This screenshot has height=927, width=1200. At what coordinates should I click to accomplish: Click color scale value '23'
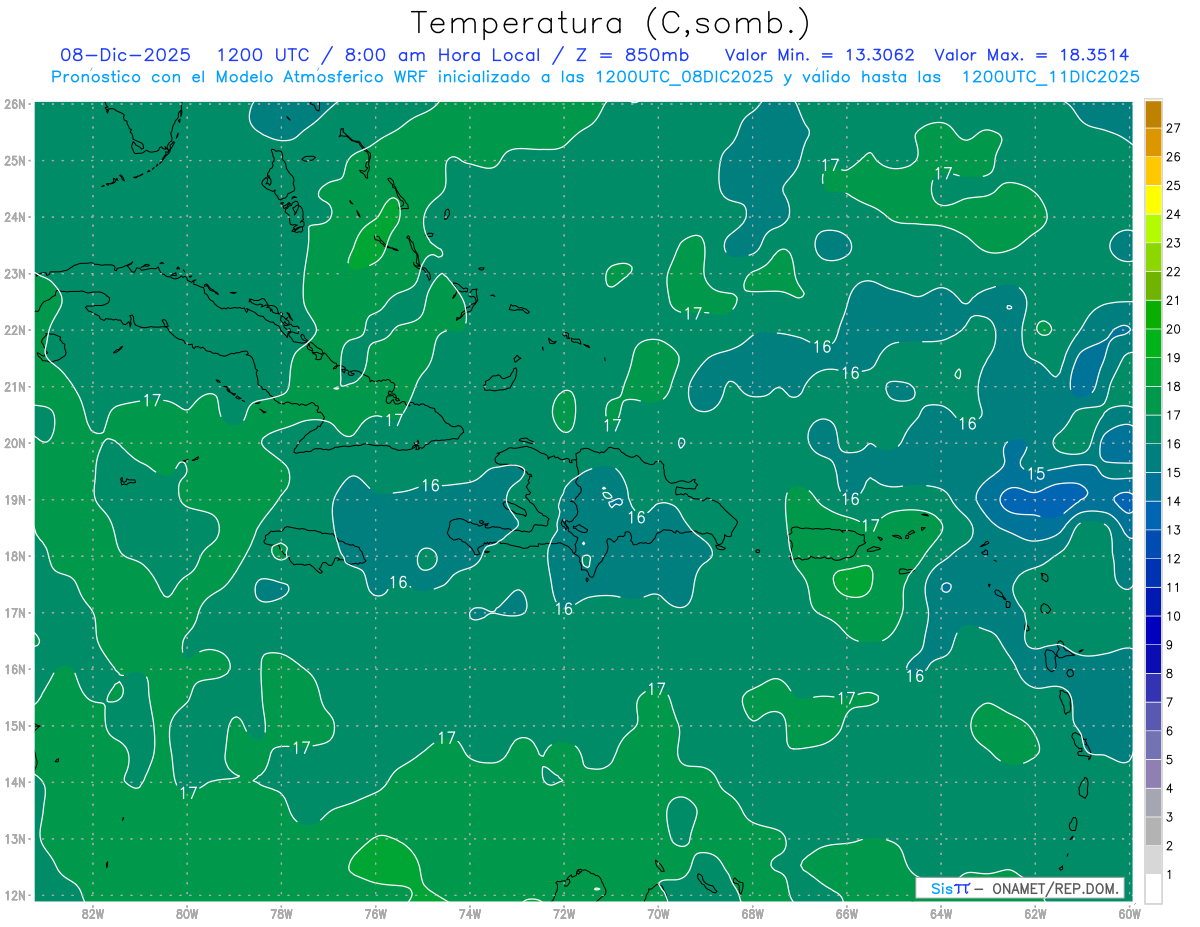[1173, 243]
